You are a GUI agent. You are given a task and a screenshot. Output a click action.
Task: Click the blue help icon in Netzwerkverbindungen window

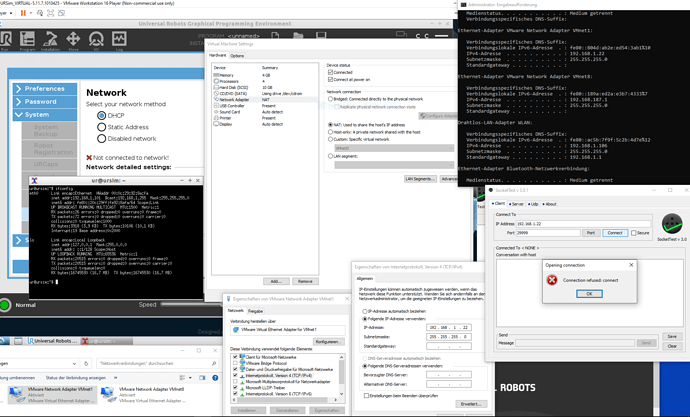215,377
